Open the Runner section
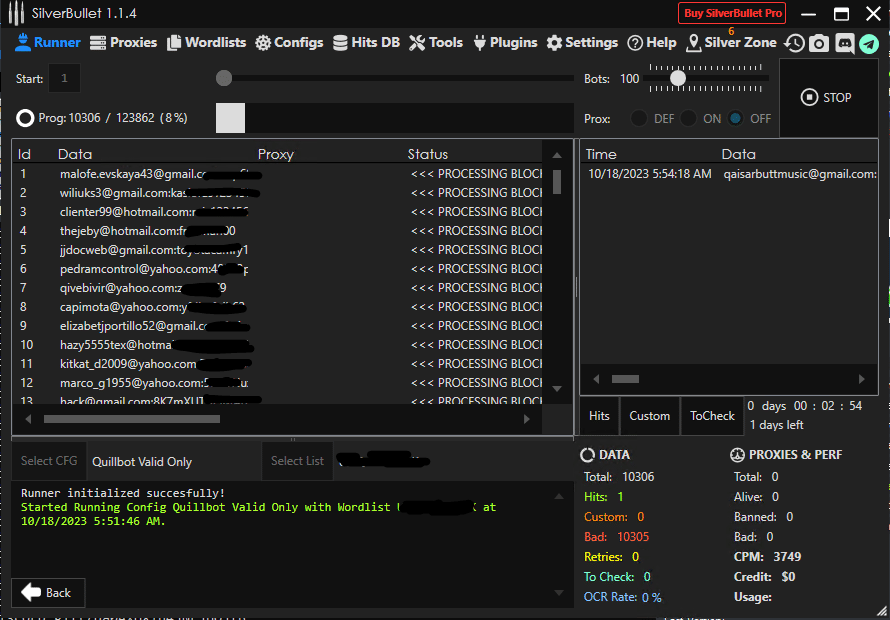Image resolution: width=890 pixels, height=620 pixels. [x=48, y=43]
